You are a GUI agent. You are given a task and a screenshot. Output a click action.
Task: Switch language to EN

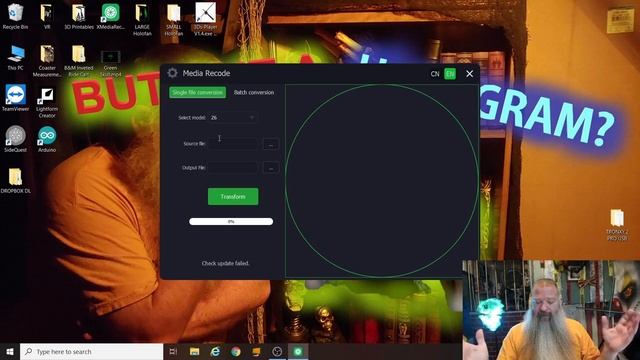pos(450,74)
